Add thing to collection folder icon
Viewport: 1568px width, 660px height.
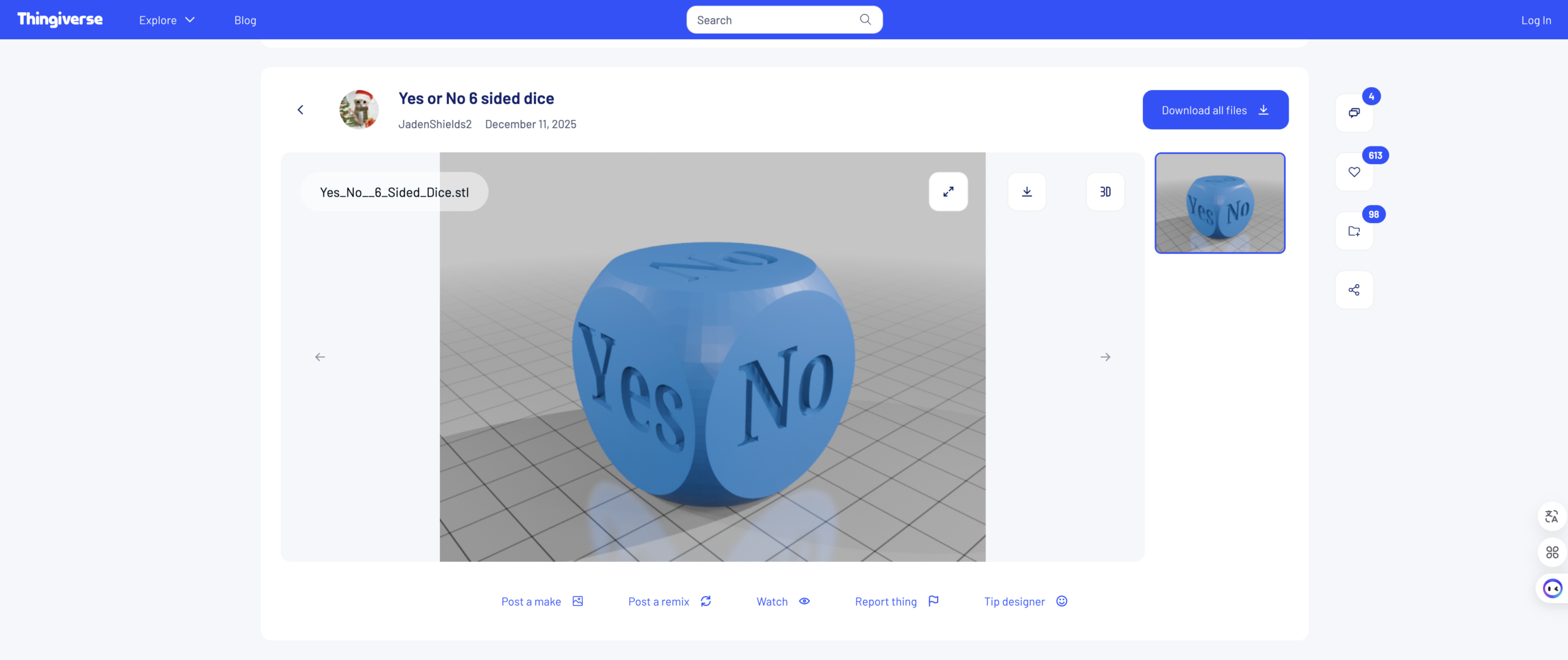click(x=1354, y=231)
